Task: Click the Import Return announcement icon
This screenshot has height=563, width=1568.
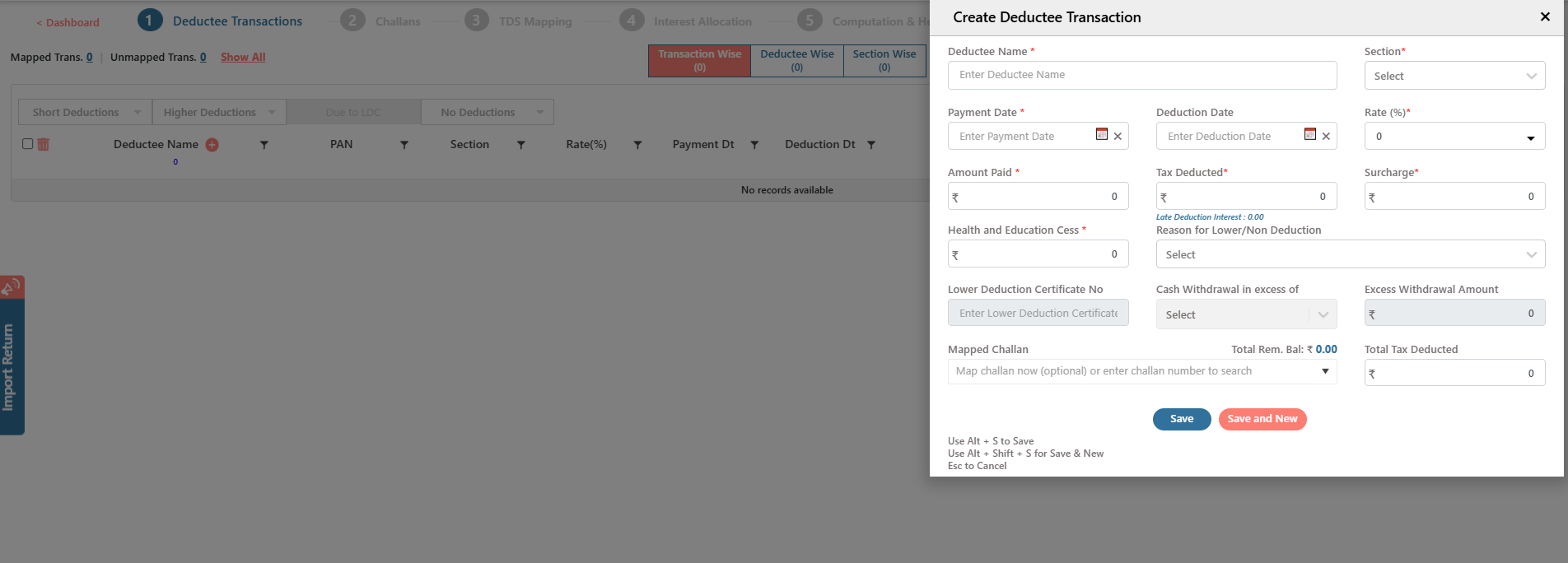Action: click(12, 287)
